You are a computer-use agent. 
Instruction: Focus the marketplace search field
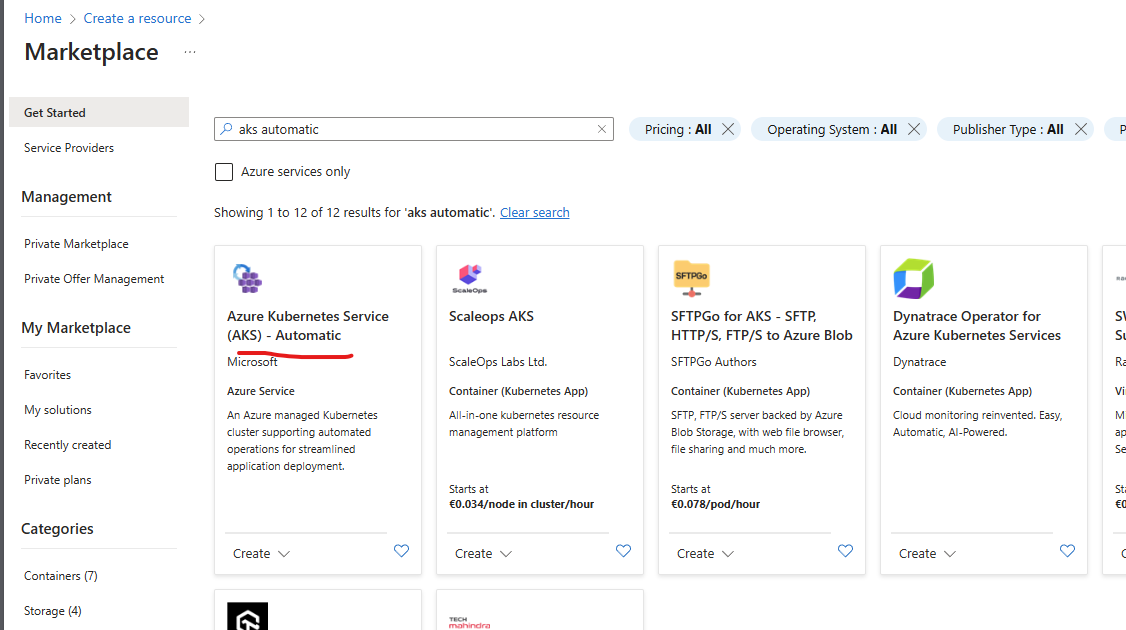tap(414, 129)
